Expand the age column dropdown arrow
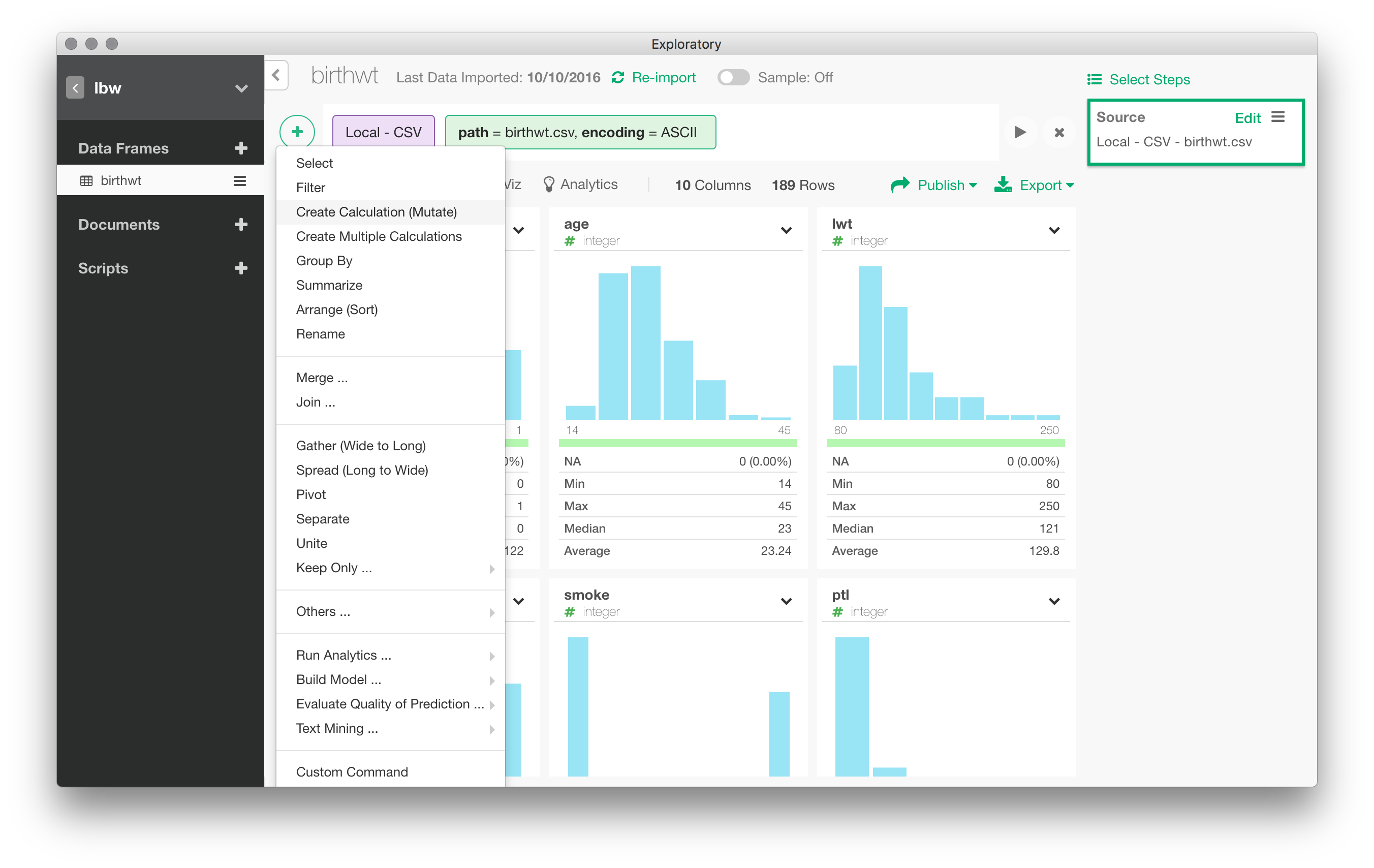 (x=786, y=231)
